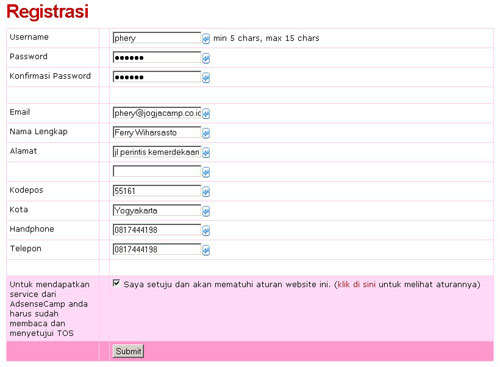Click the validation icon next to Kodepos field
Image resolution: width=500 pixels, height=367 pixels.
(x=206, y=192)
